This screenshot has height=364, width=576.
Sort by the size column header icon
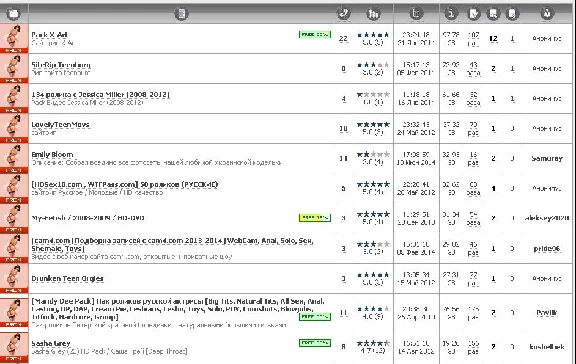(x=451, y=14)
